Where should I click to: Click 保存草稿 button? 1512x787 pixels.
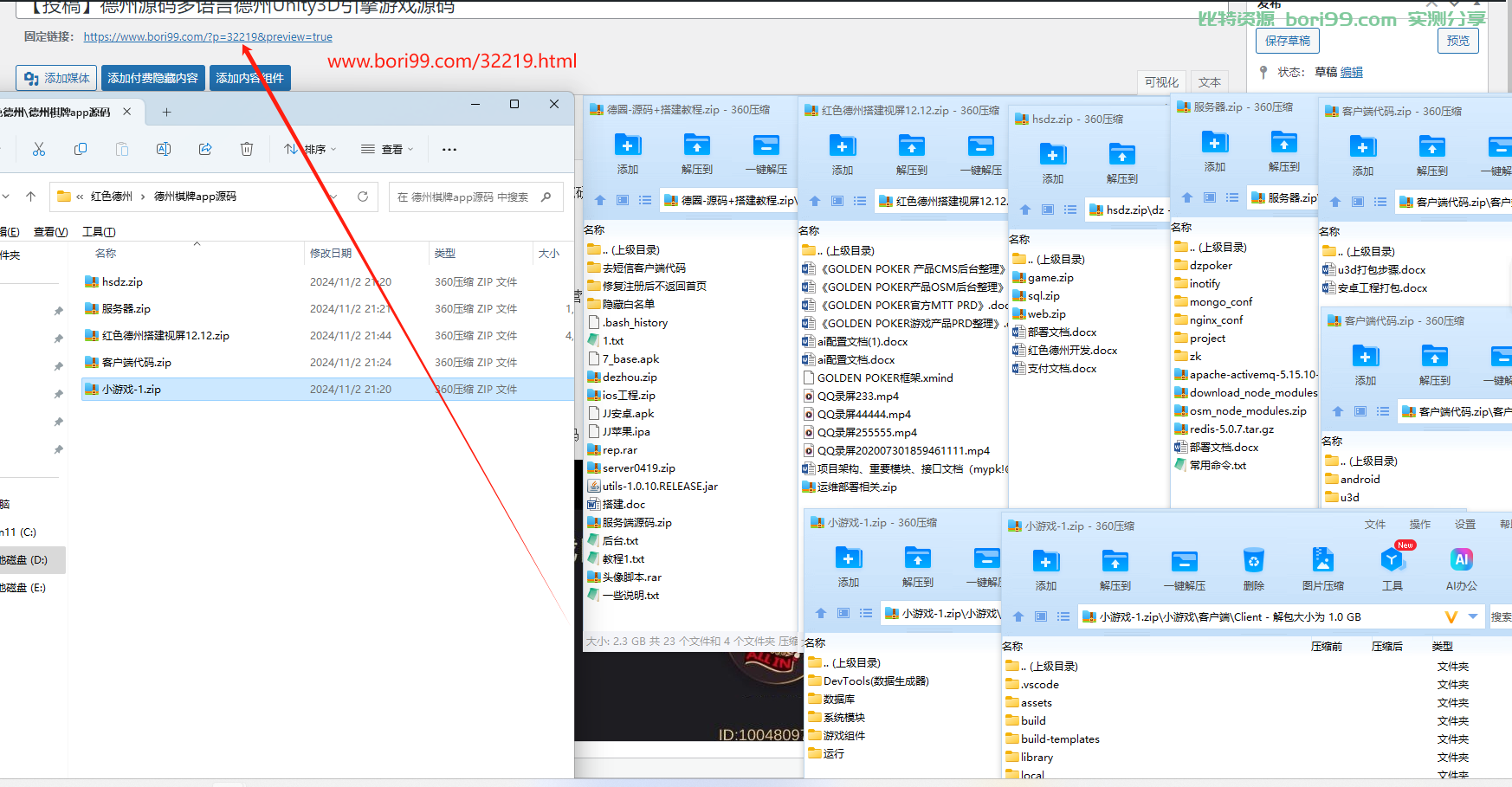[1288, 41]
